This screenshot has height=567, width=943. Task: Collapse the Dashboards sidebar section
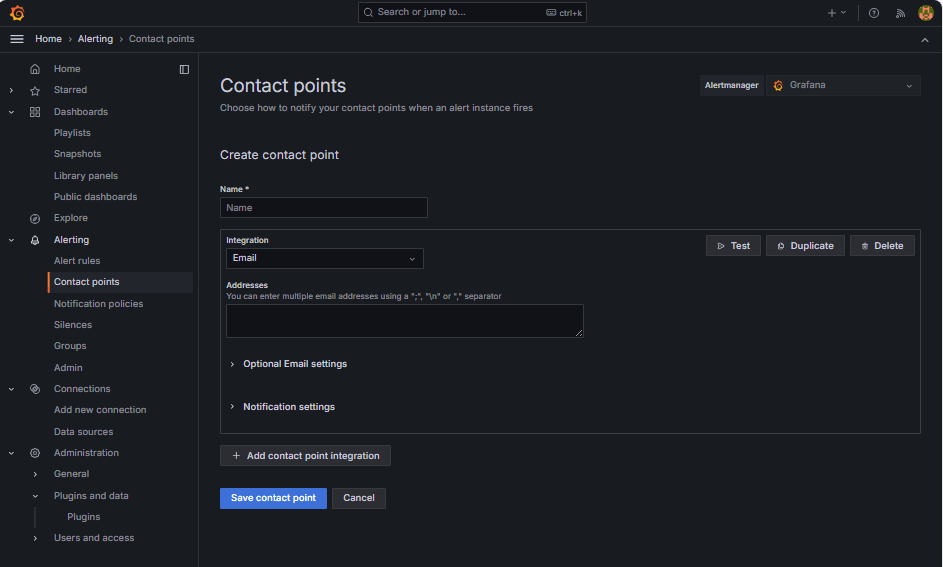[11, 112]
